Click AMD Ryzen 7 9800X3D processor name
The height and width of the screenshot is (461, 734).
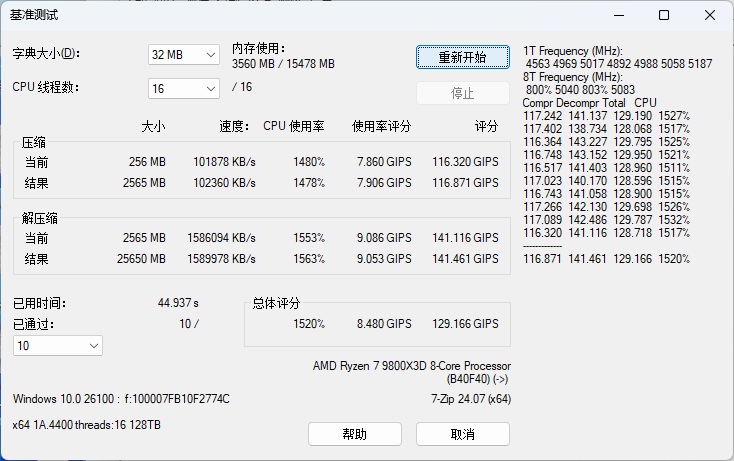point(411,372)
